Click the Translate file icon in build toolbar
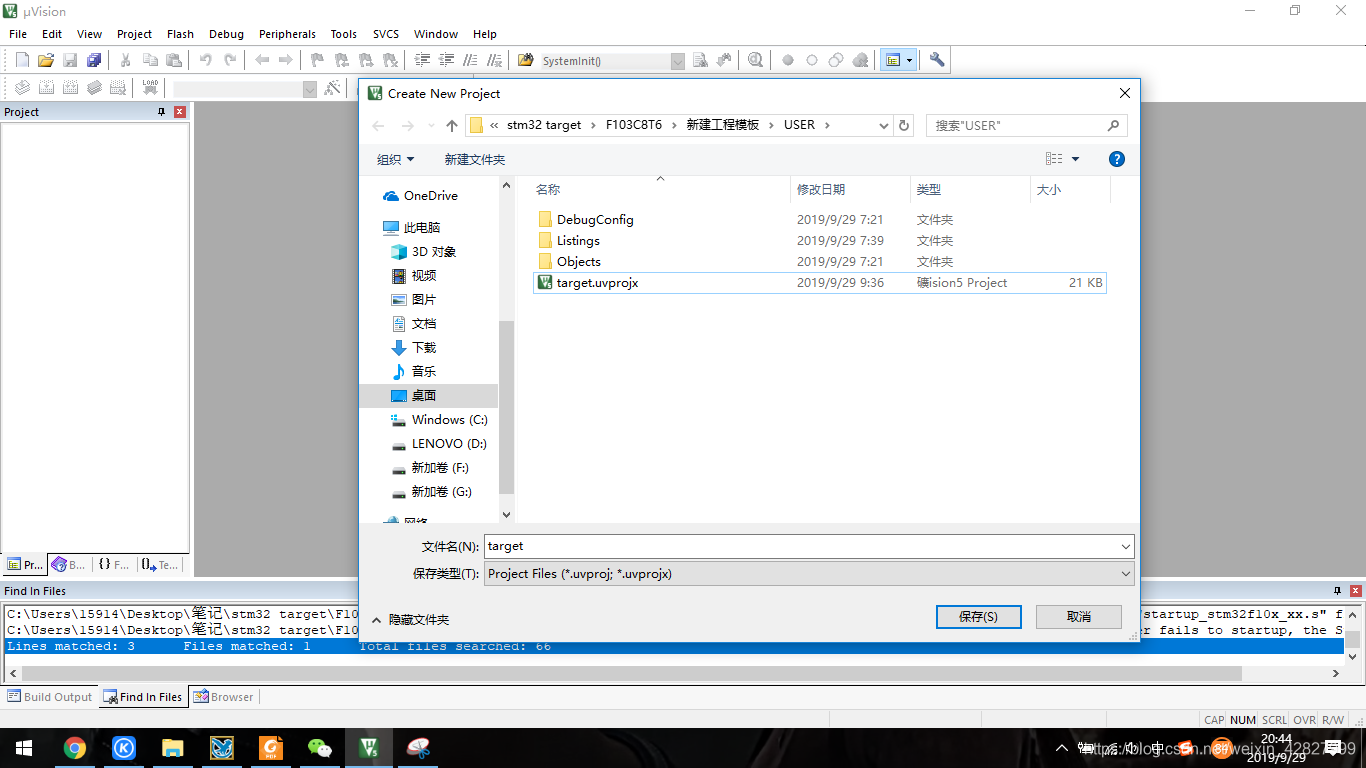Image resolution: width=1366 pixels, height=768 pixels. pos(22,88)
